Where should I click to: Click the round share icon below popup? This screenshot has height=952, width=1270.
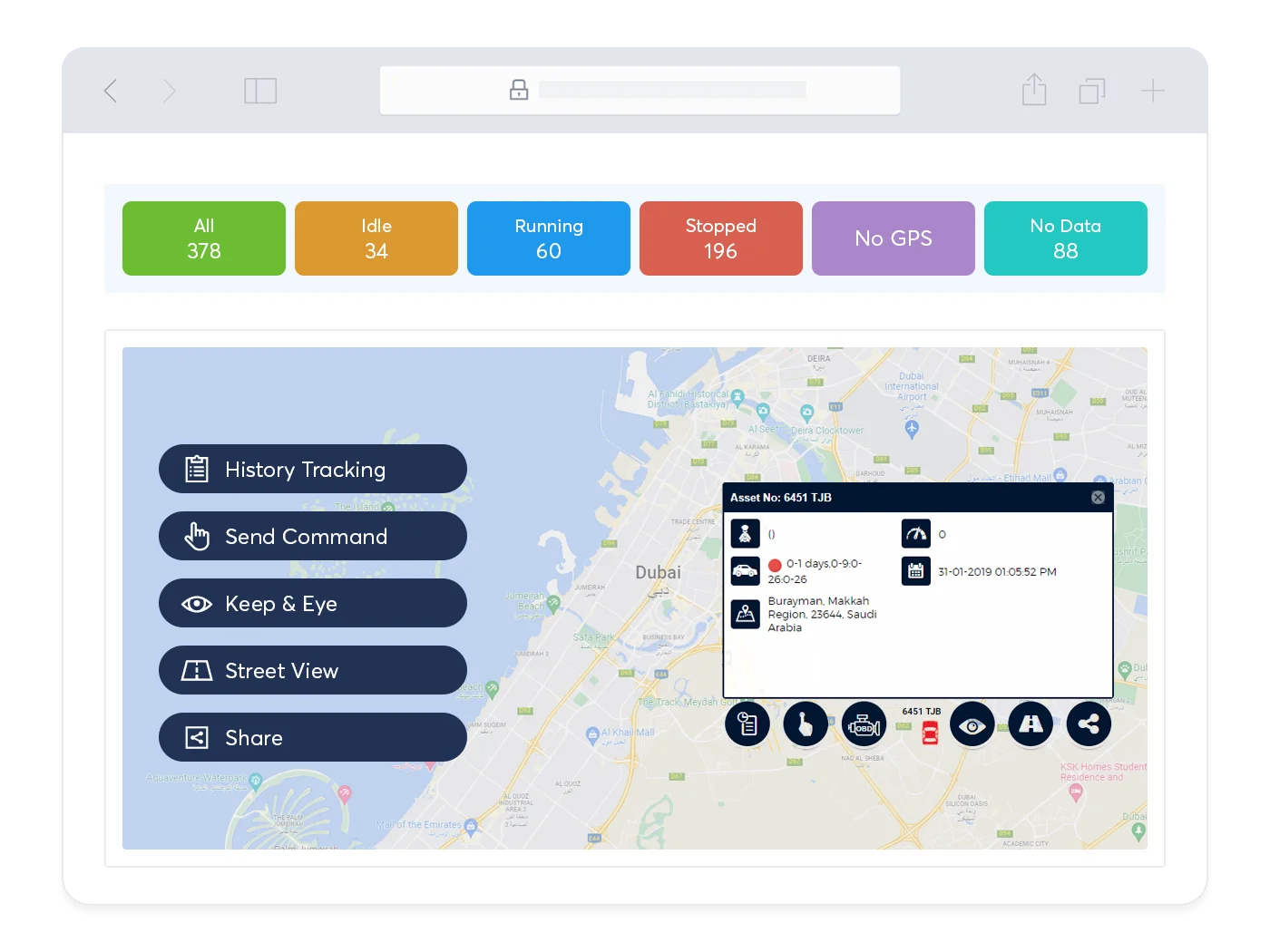pos(1089,724)
